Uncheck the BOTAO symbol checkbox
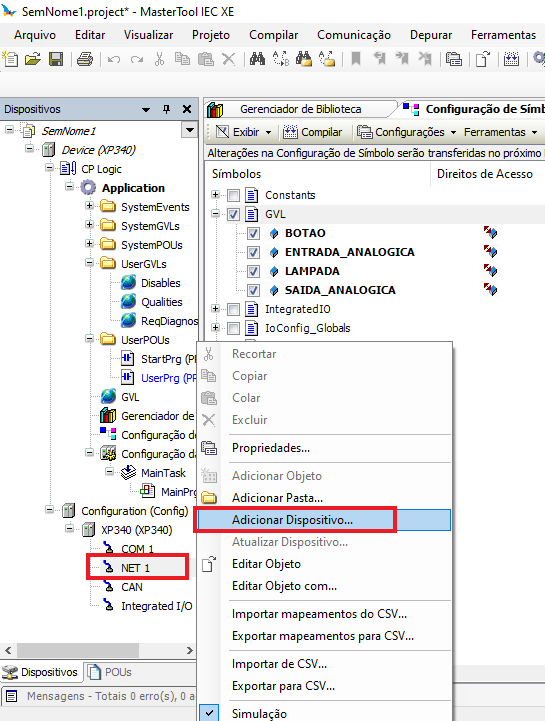Image resolution: width=545 pixels, height=721 pixels. (253, 233)
